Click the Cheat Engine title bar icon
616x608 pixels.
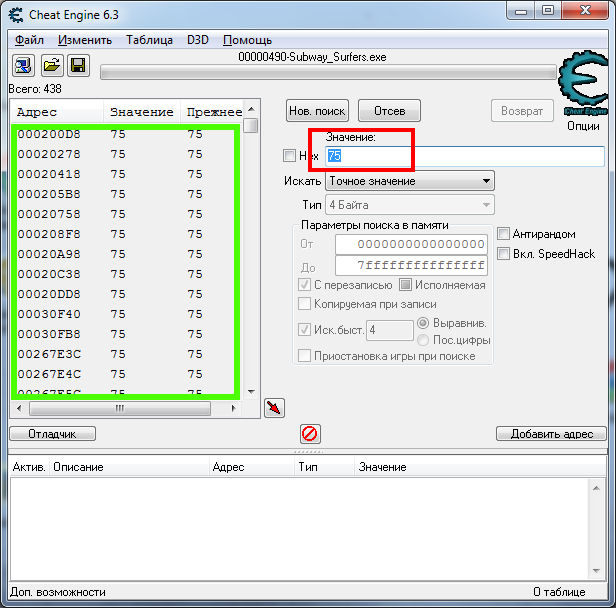click(x=16, y=15)
